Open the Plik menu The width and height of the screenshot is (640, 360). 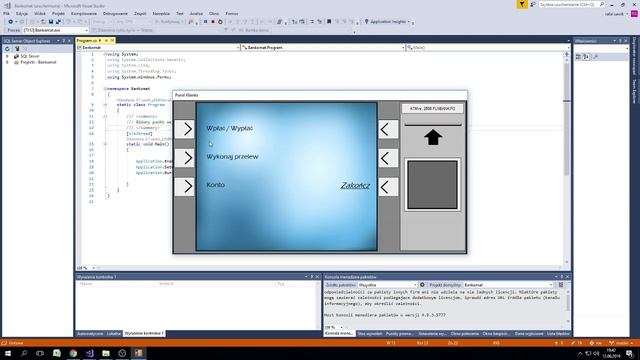7,13
